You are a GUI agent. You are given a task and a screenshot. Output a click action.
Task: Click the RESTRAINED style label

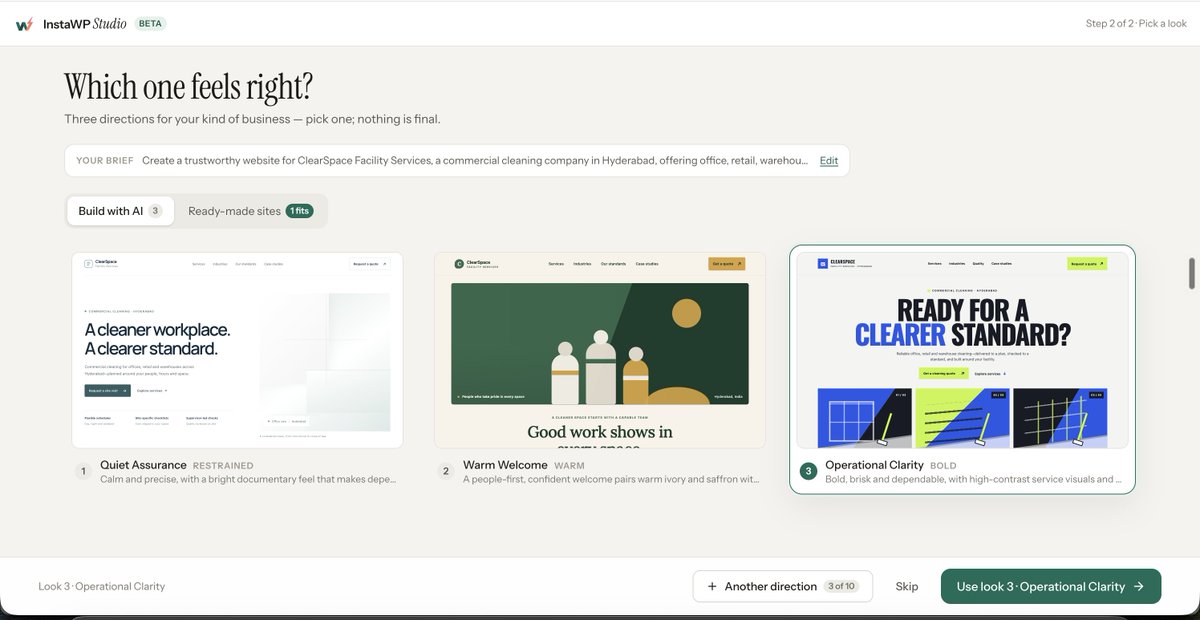223,466
